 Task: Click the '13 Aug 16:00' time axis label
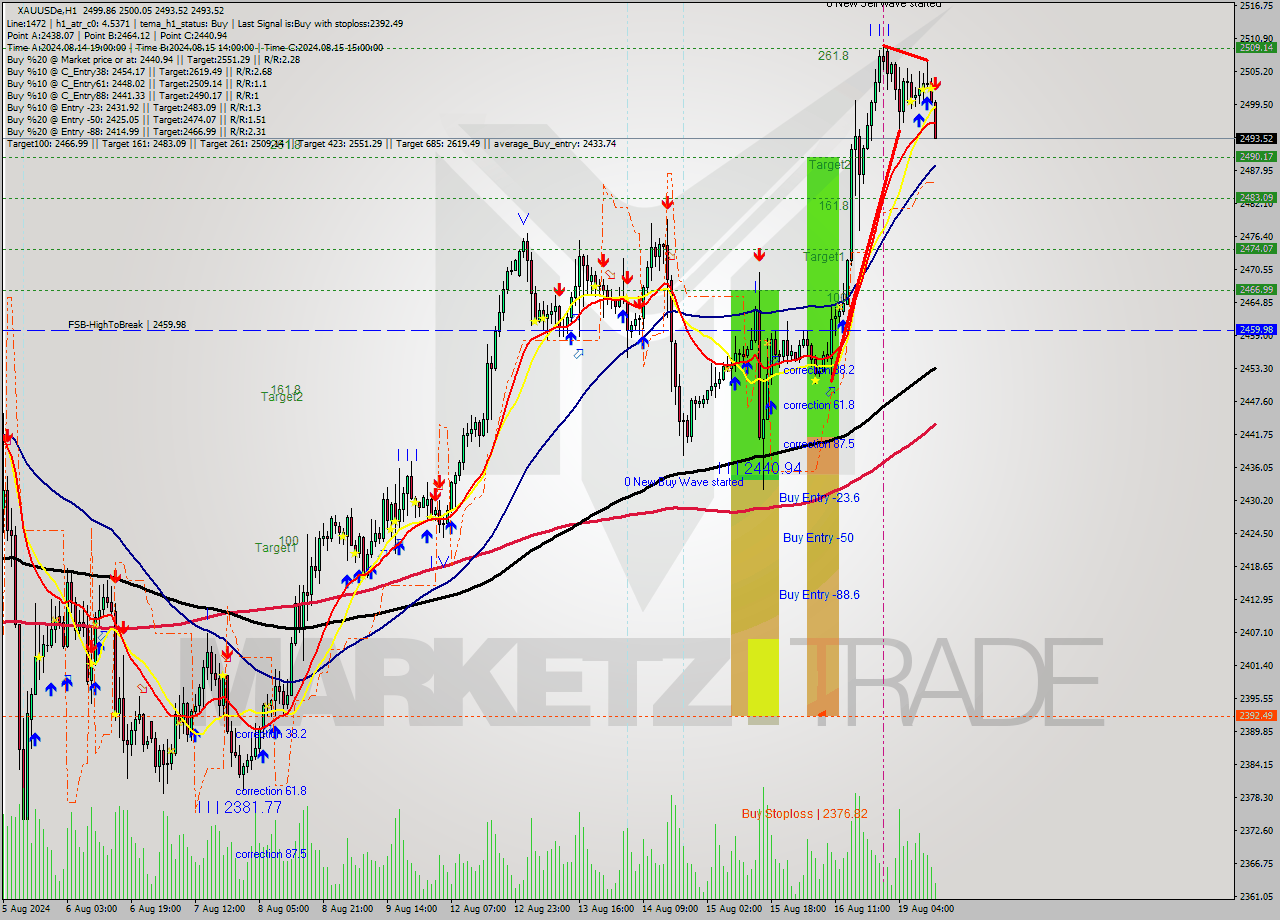[605, 909]
